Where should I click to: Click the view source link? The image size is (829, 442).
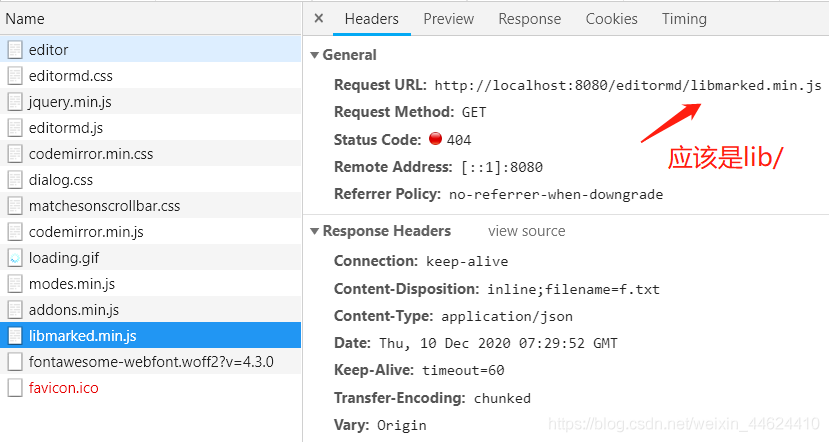coord(526,231)
